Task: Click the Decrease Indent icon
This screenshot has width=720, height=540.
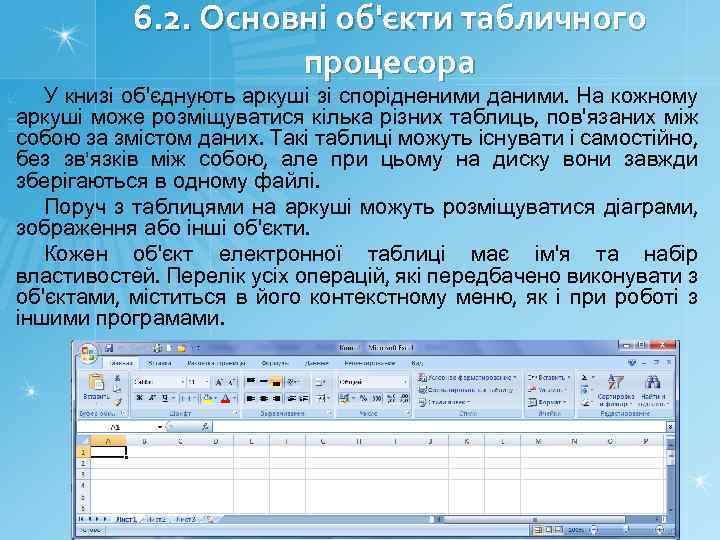Action: (x=292, y=398)
